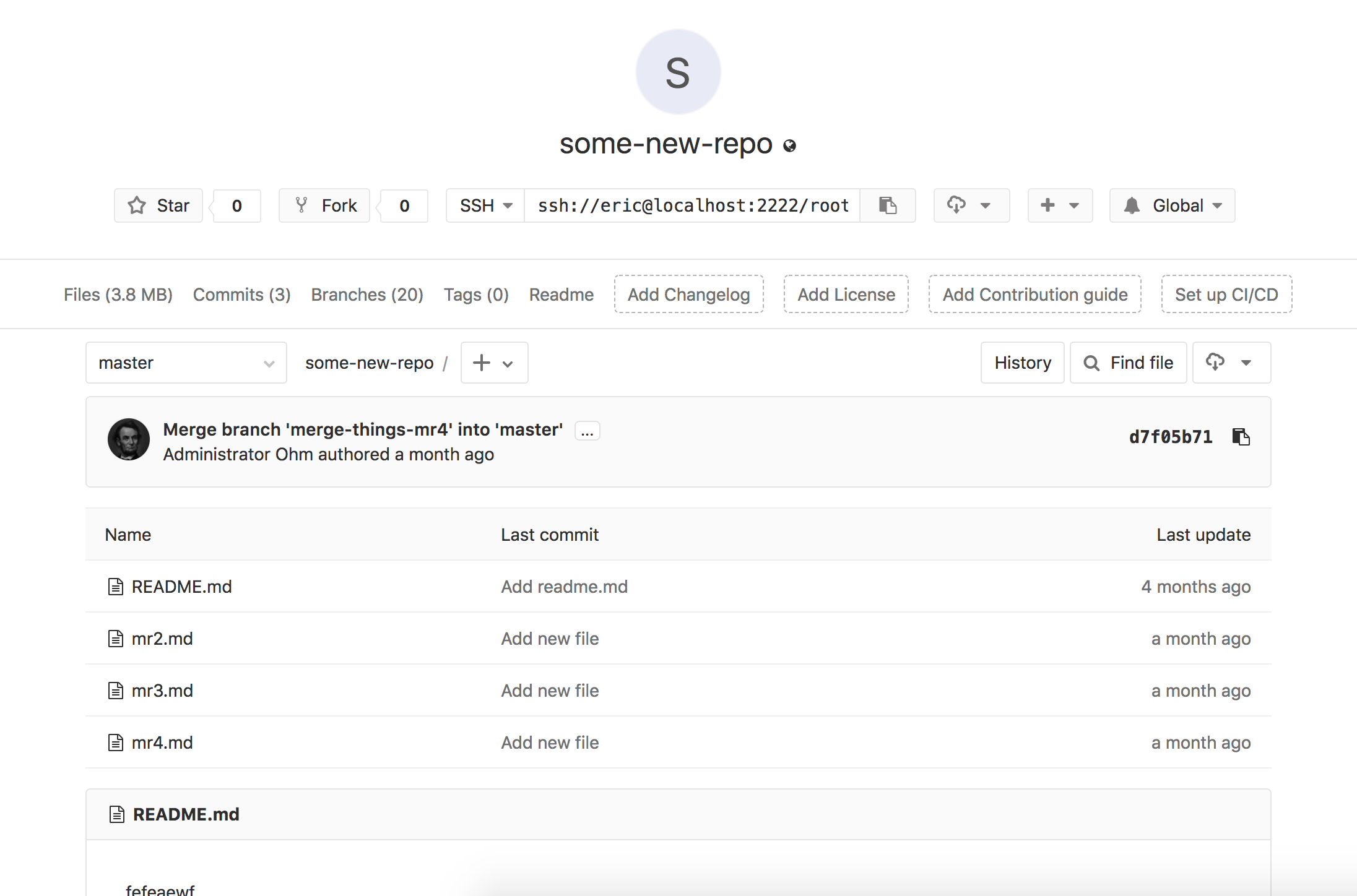Click the Fork icon button
1357x896 pixels.
(324, 205)
